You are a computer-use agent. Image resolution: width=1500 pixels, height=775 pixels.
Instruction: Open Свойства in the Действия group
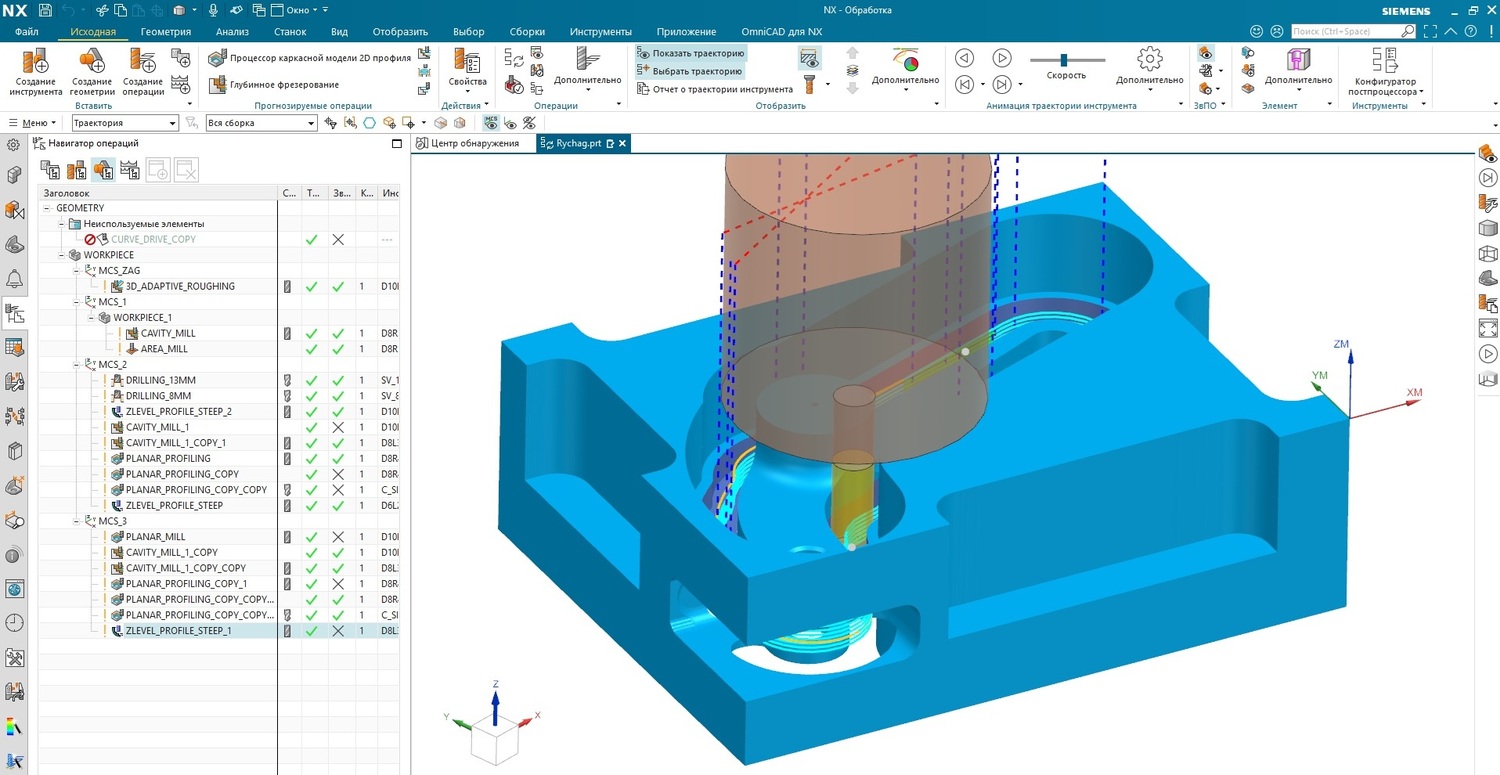pos(467,63)
